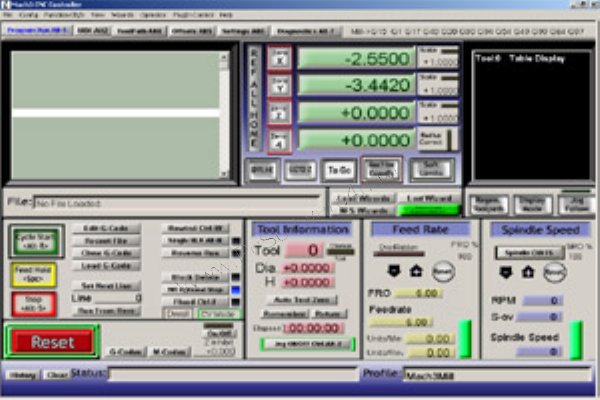Zero the X axis
This screenshot has width=600, height=400.
pos(280,58)
